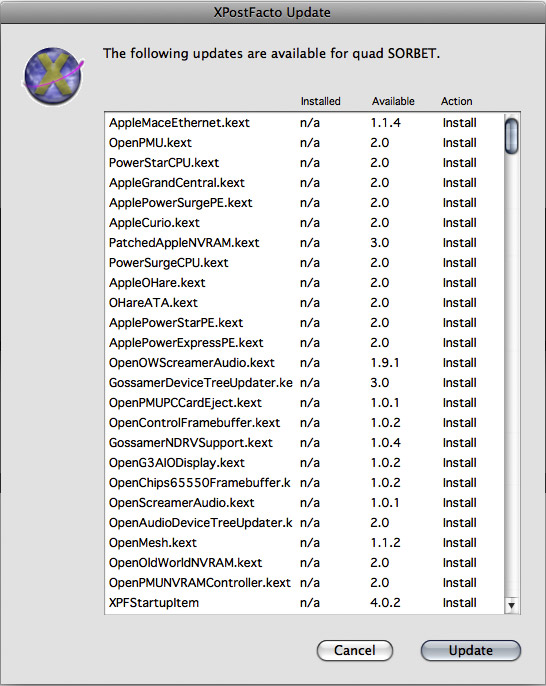Click the XPostFacto globe icon
This screenshot has height=686, width=546.
53,77
